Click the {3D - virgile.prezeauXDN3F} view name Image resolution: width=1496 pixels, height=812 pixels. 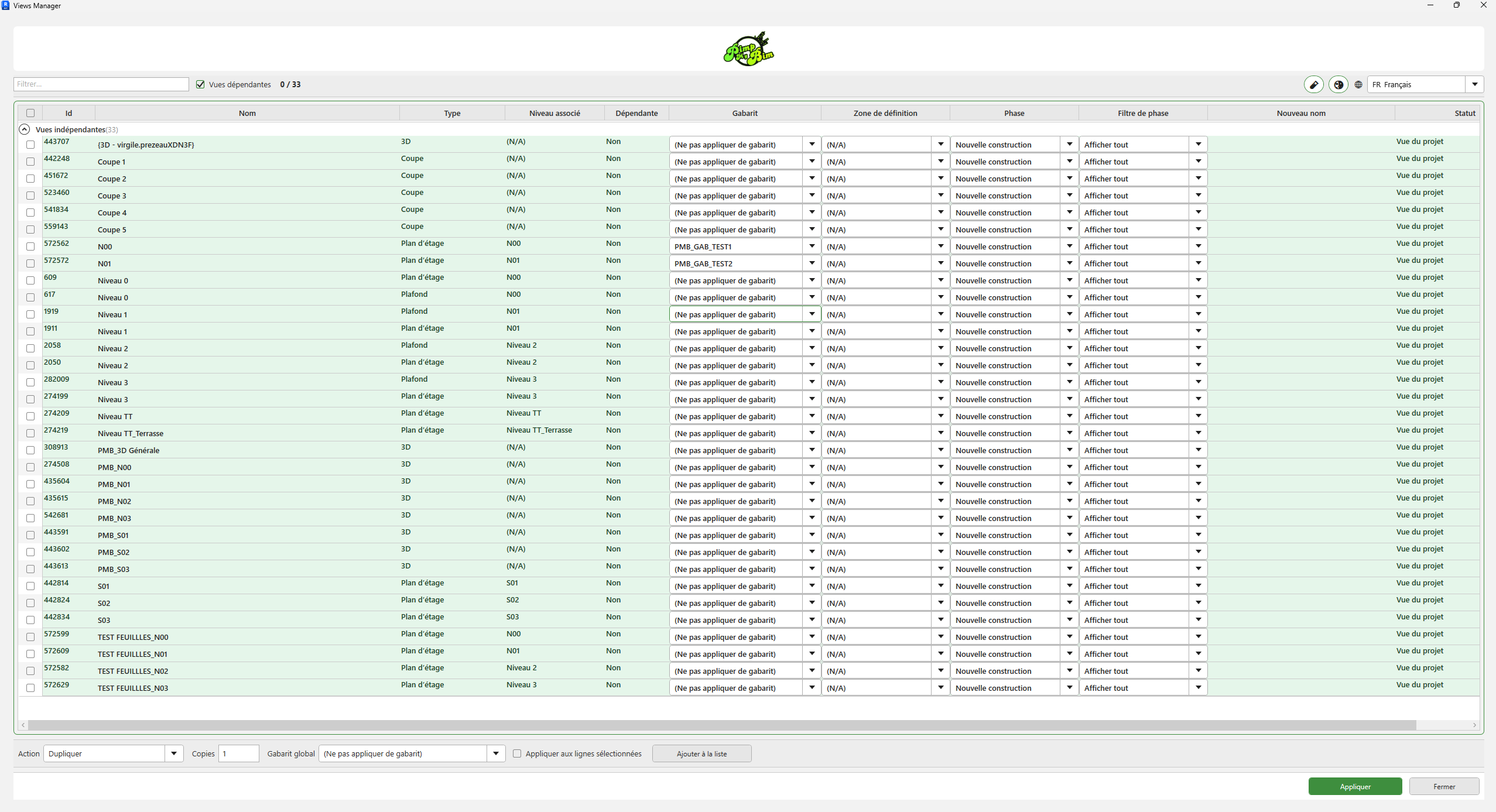point(146,145)
